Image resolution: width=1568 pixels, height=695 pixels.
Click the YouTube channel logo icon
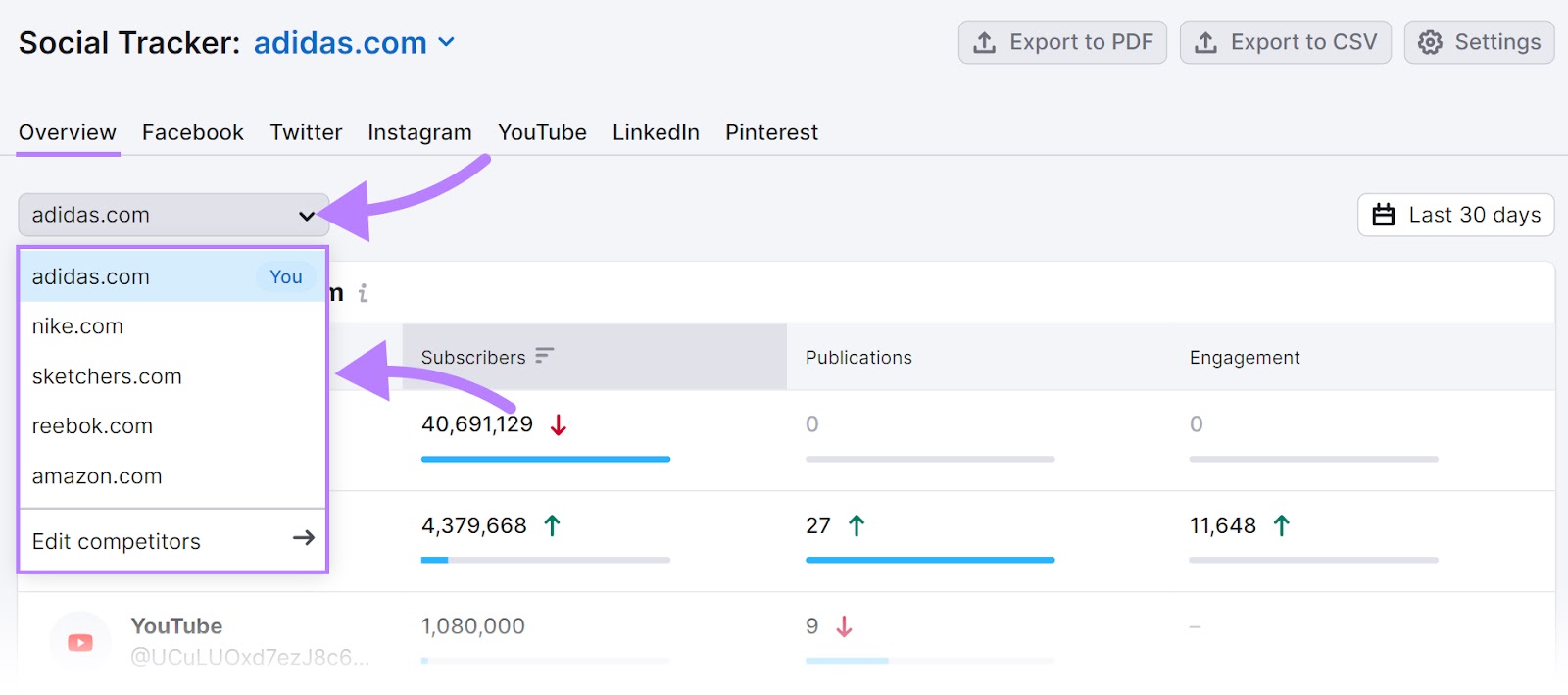click(x=80, y=642)
